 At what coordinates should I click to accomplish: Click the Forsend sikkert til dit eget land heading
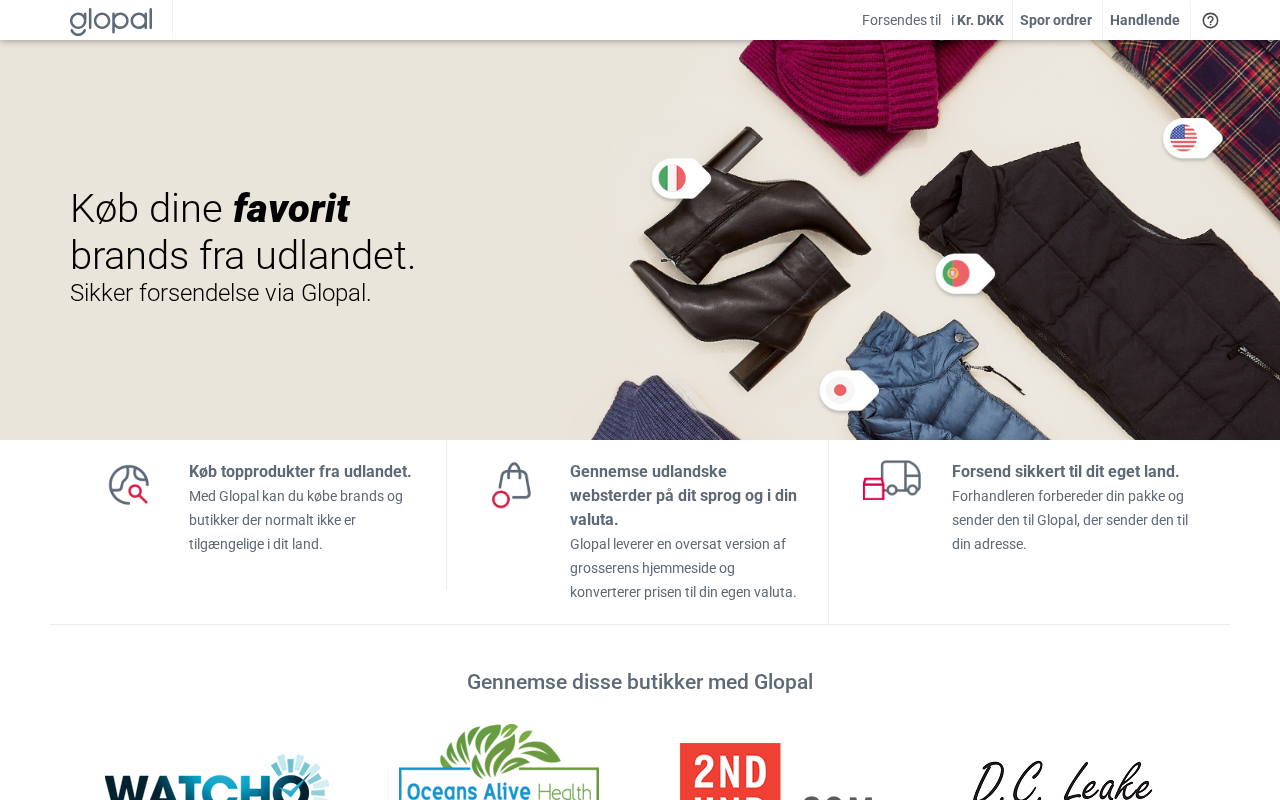pyautogui.click(x=1066, y=472)
